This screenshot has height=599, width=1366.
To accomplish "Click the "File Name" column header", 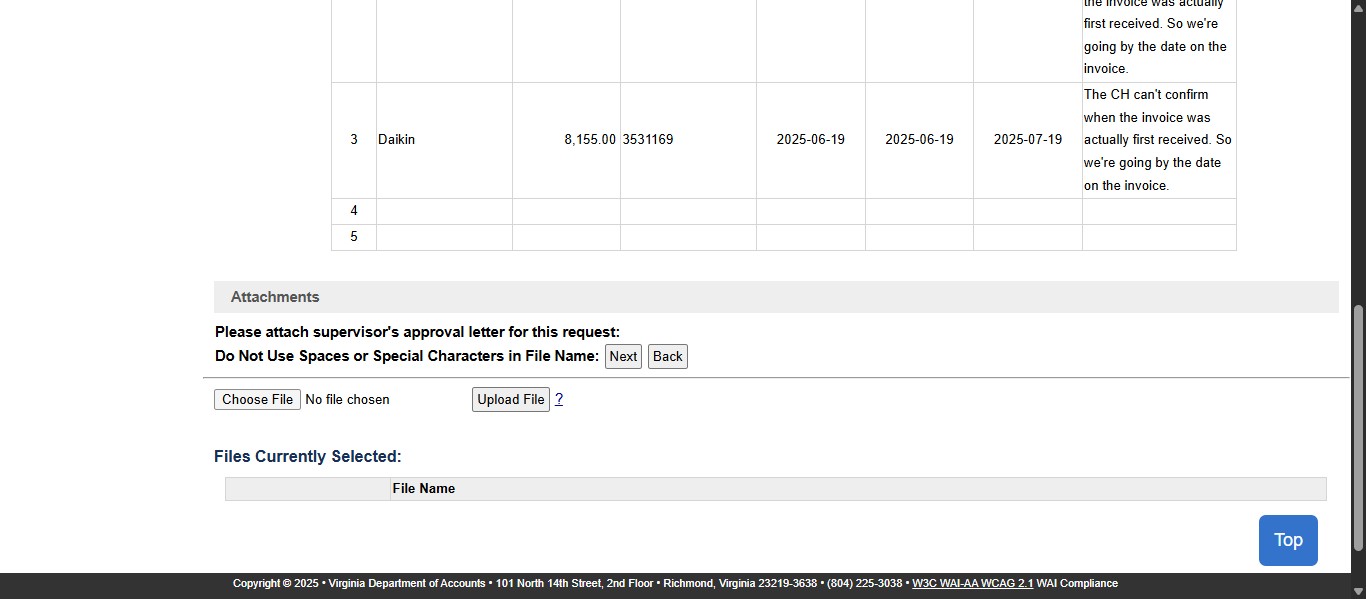I will pyautogui.click(x=424, y=488).
